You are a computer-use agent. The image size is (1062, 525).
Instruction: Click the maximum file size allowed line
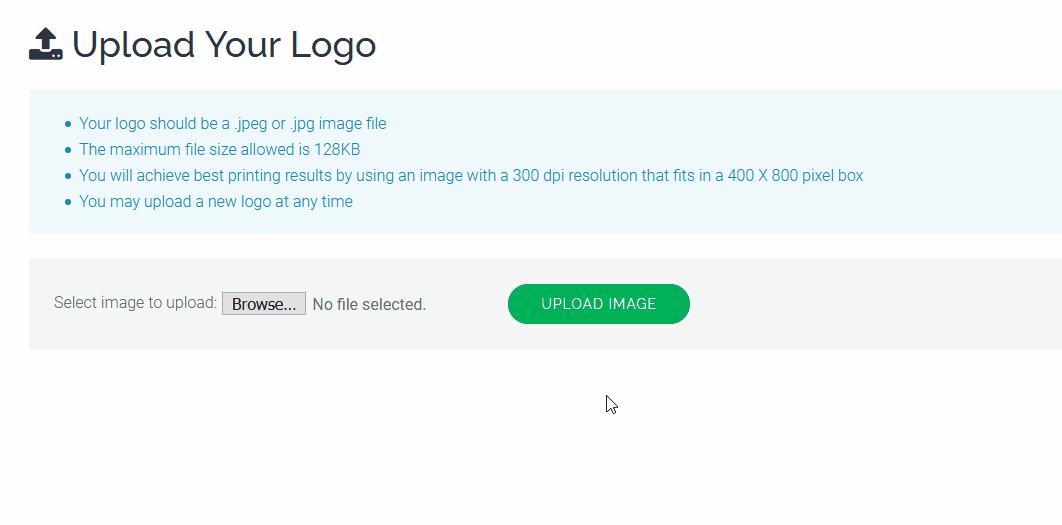(x=219, y=150)
